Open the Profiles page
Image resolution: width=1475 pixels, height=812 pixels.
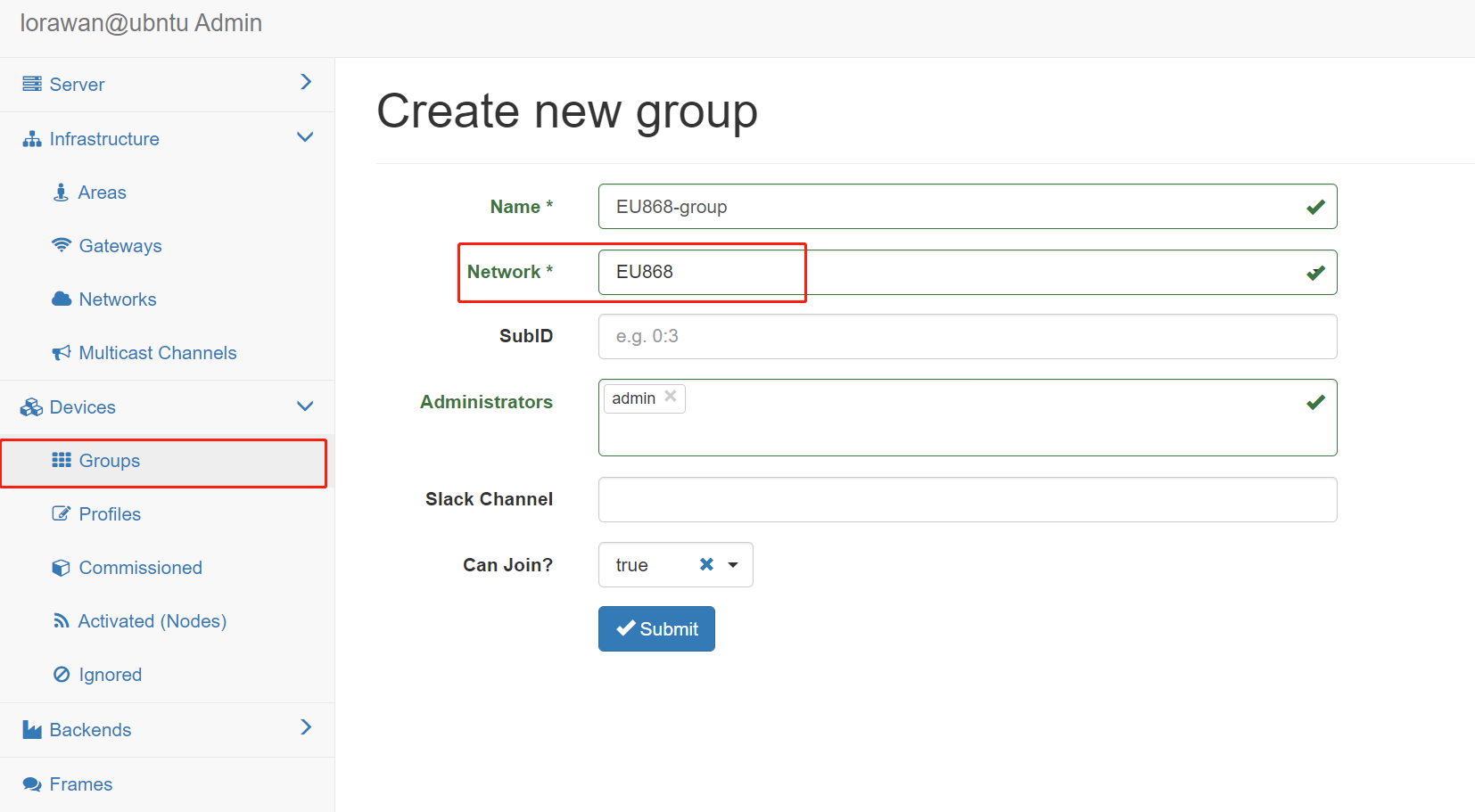tap(168, 514)
